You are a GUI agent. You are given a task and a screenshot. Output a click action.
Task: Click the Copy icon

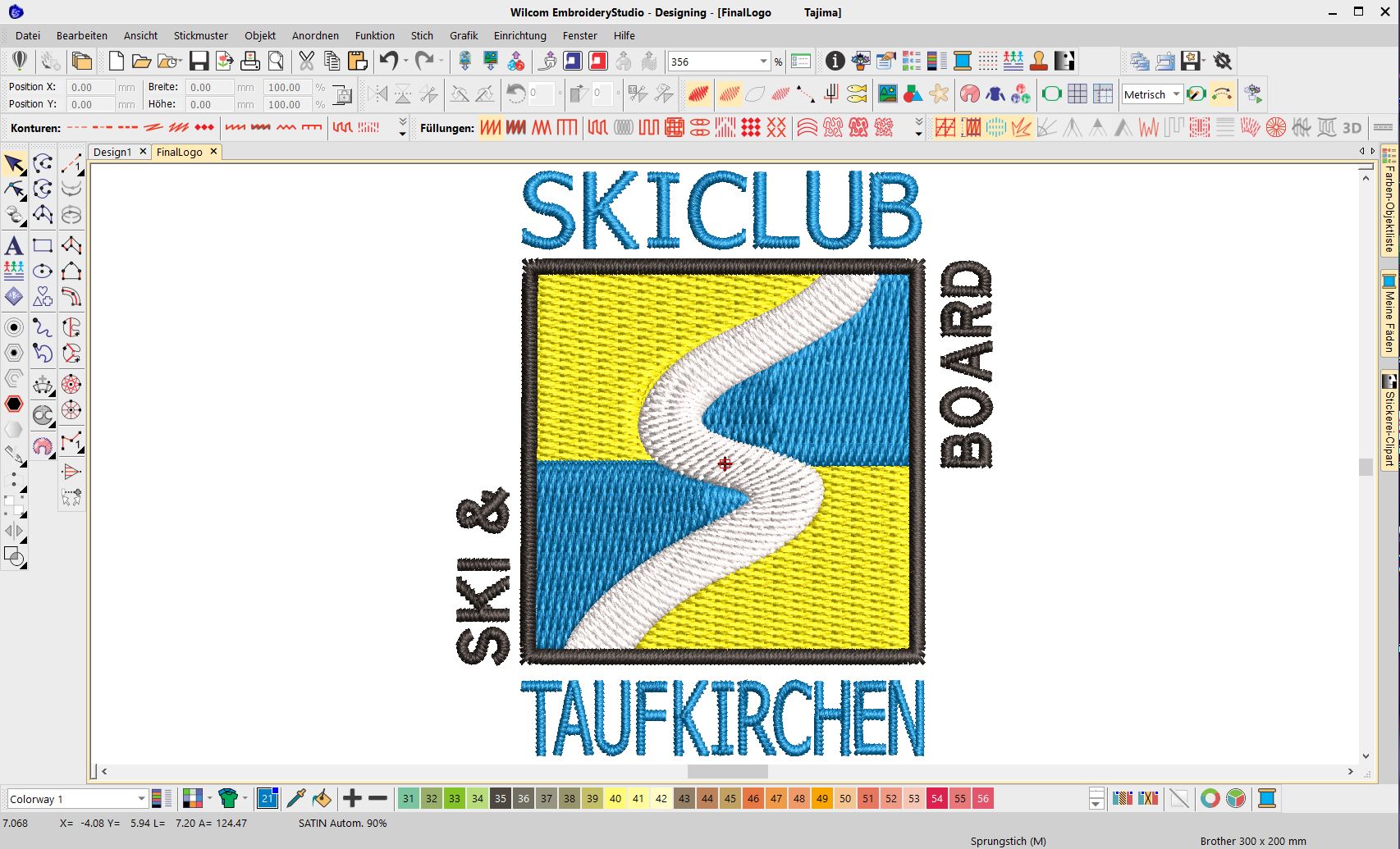(x=332, y=62)
